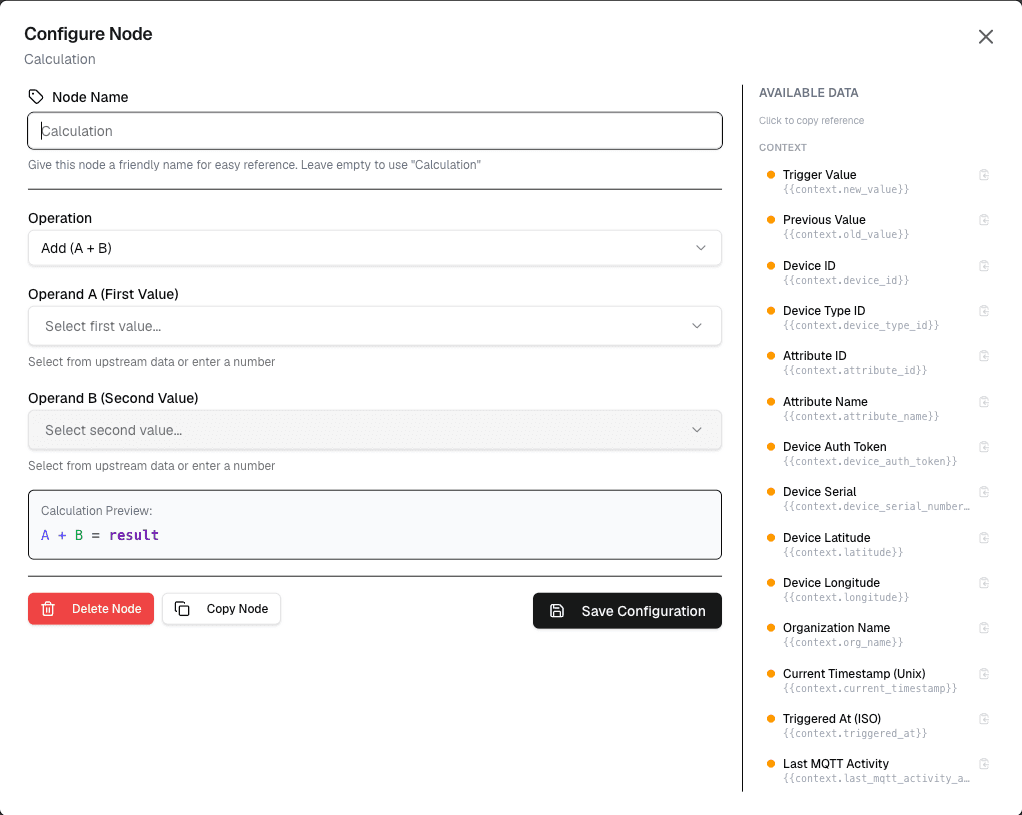
Task: Save the node configuration
Action: (x=627, y=611)
